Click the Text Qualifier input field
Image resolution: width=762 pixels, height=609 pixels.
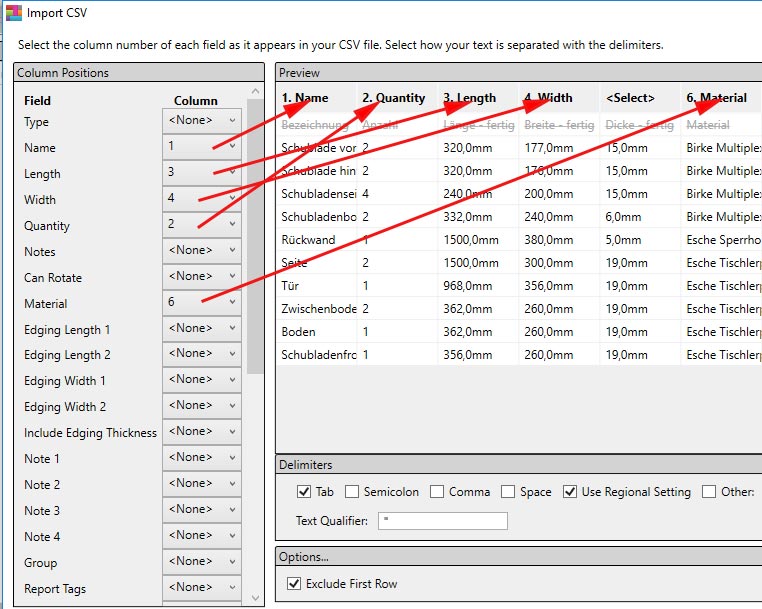click(x=443, y=521)
